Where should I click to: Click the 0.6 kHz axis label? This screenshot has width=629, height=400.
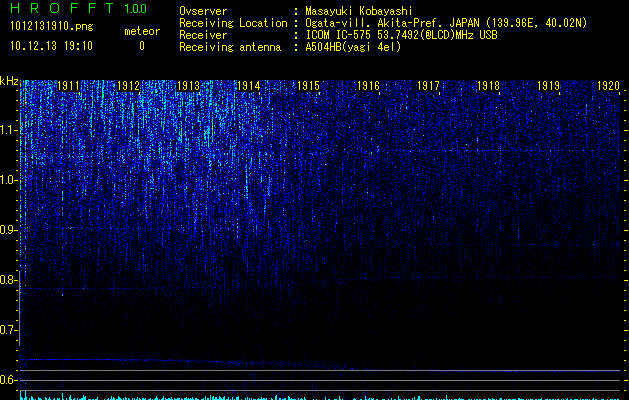[x=8, y=380]
